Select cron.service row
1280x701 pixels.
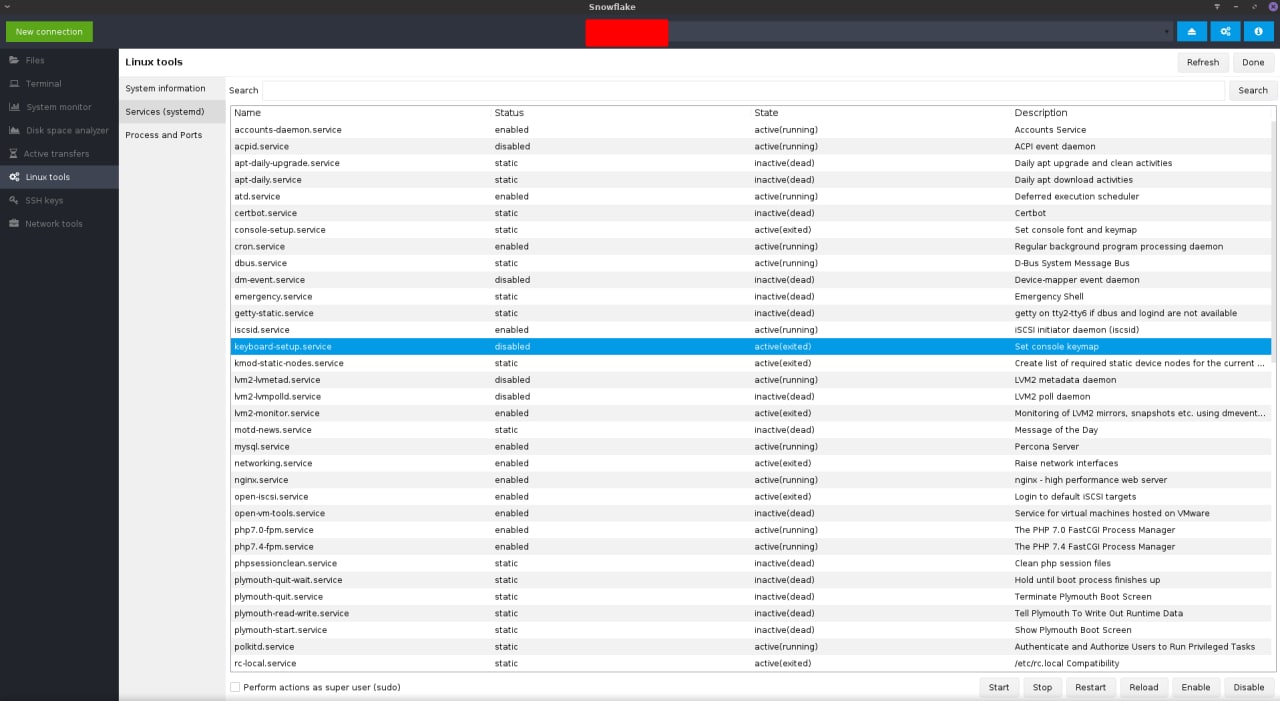click(751, 246)
